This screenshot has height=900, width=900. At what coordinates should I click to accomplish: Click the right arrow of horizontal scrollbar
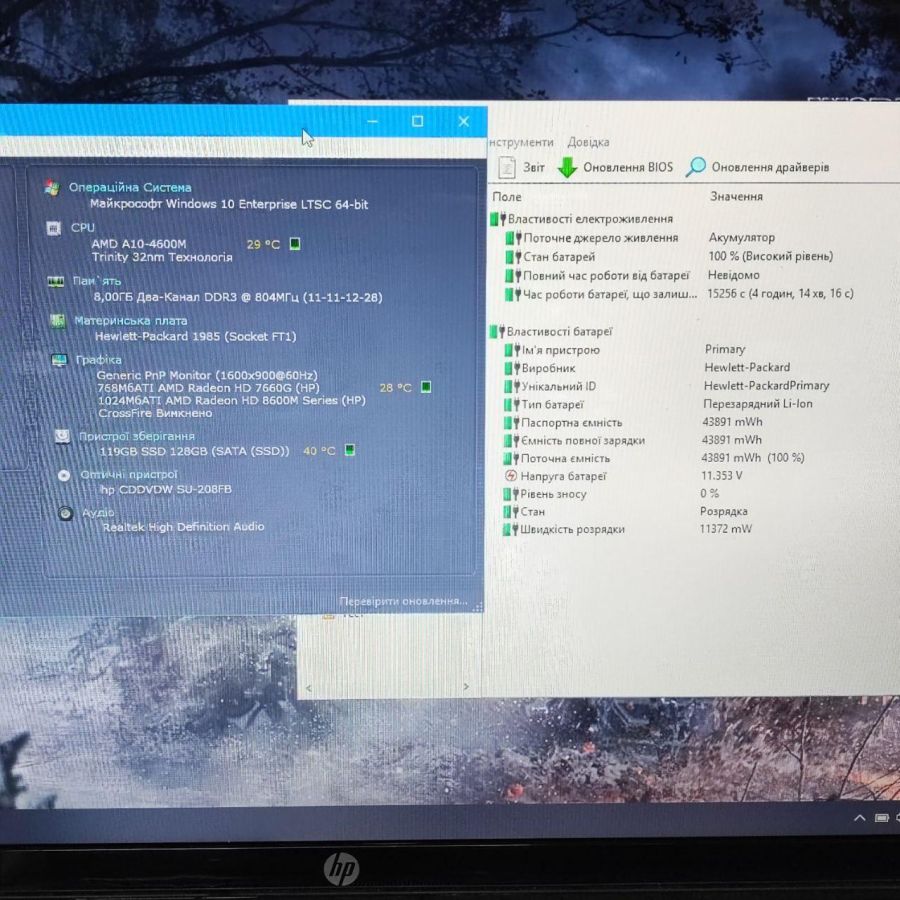pos(465,686)
